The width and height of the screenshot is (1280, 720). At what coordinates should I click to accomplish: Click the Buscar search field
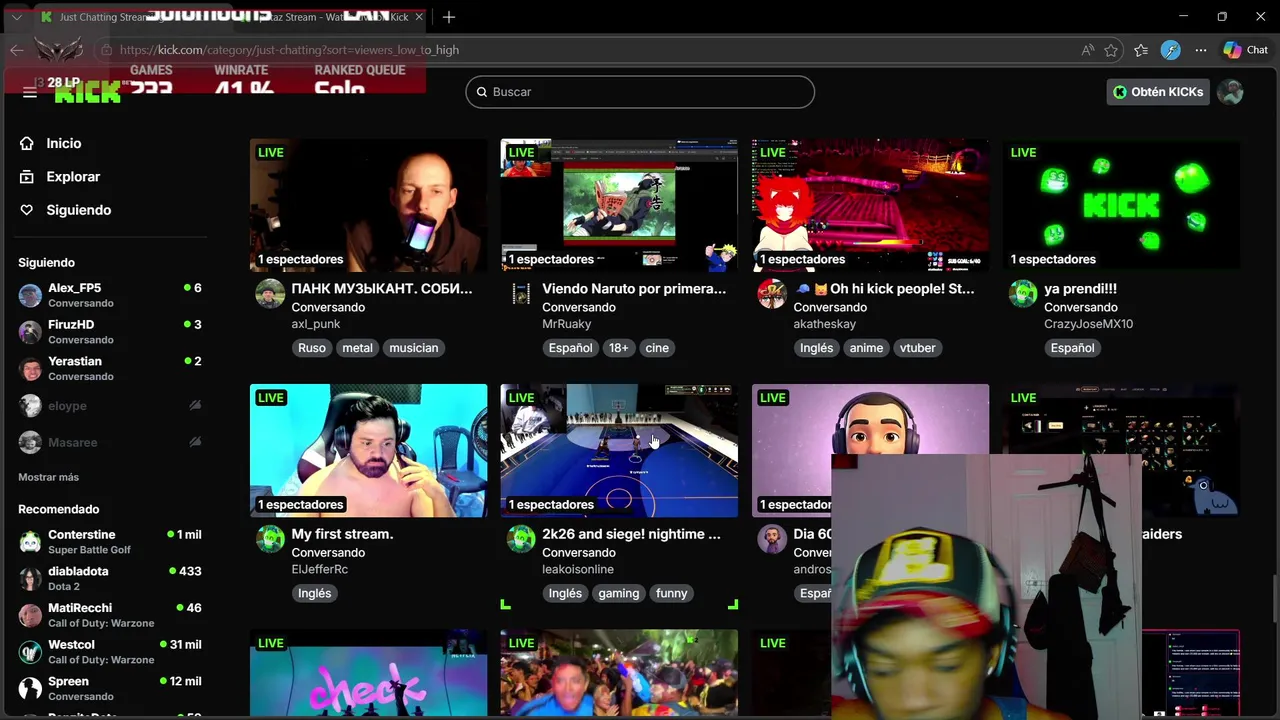pos(640,92)
